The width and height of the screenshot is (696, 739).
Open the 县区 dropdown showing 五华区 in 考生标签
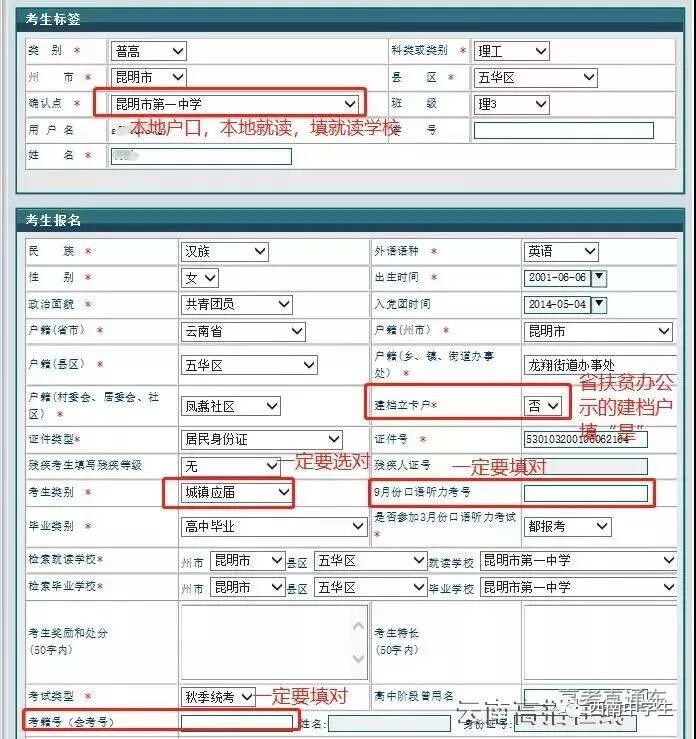click(535, 77)
